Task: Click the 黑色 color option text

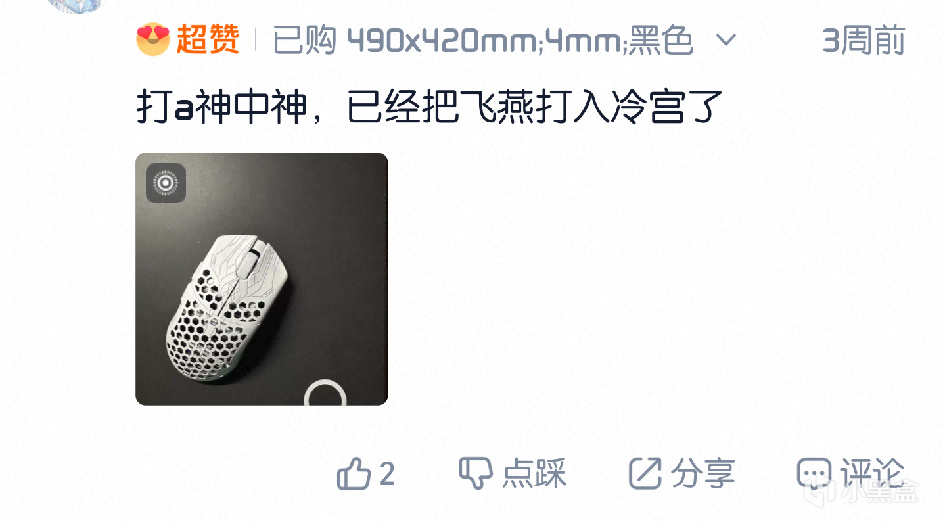Action: point(661,40)
